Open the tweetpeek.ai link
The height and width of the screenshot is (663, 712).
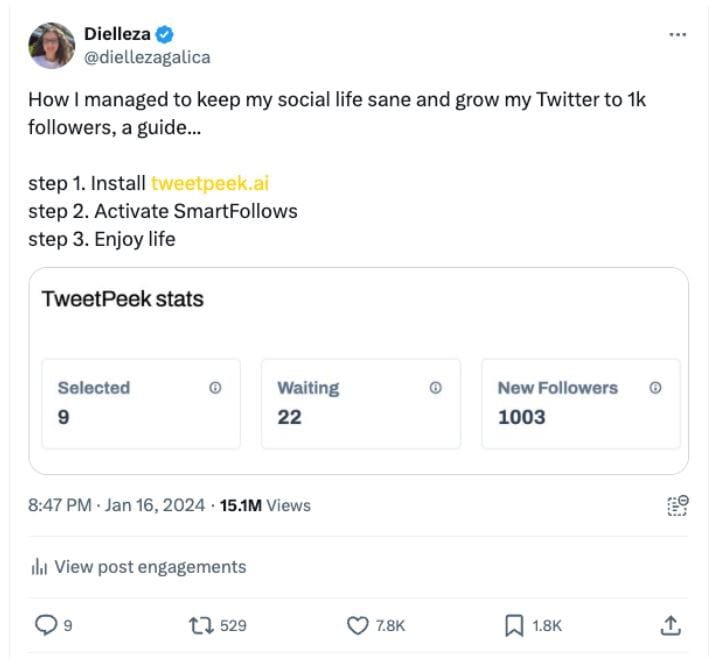tap(210, 183)
